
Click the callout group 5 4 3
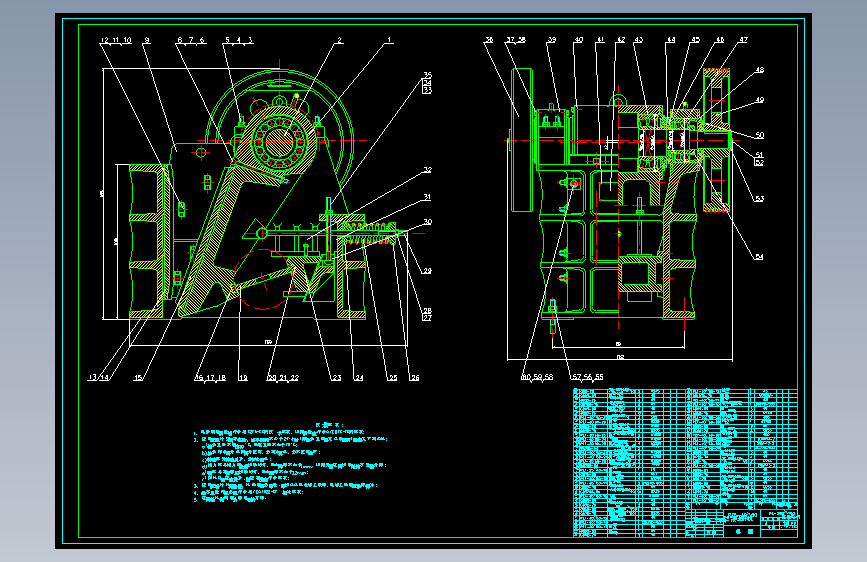click(x=238, y=40)
